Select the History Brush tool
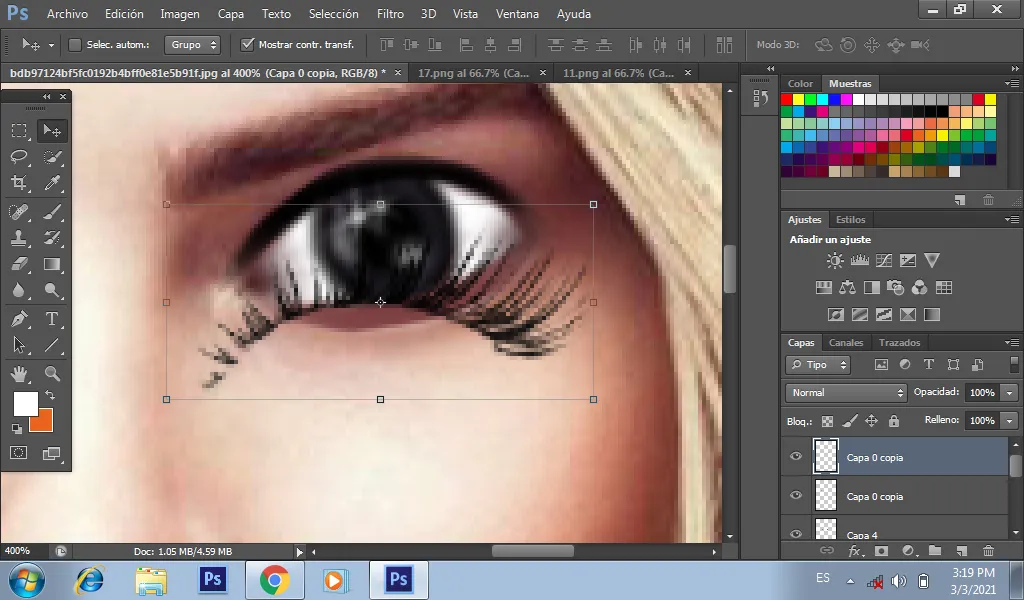This screenshot has width=1024, height=600. [52, 238]
